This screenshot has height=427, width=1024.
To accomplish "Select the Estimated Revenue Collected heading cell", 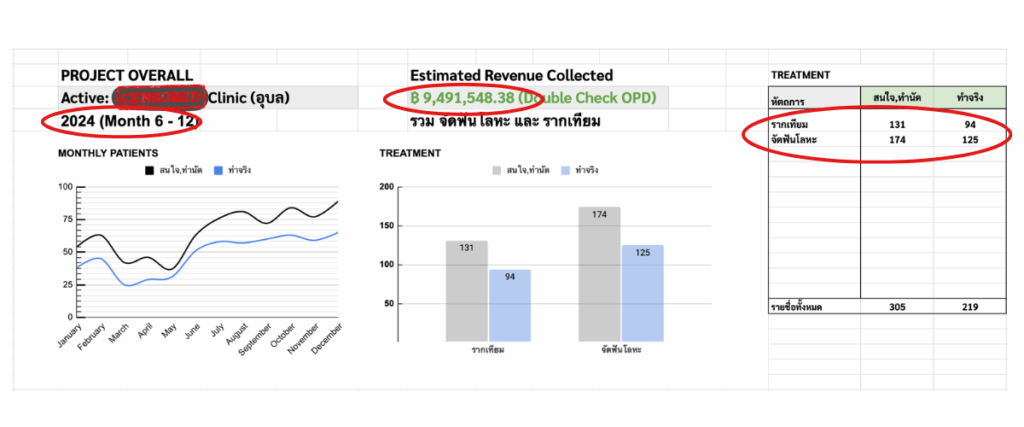I will [x=511, y=76].
